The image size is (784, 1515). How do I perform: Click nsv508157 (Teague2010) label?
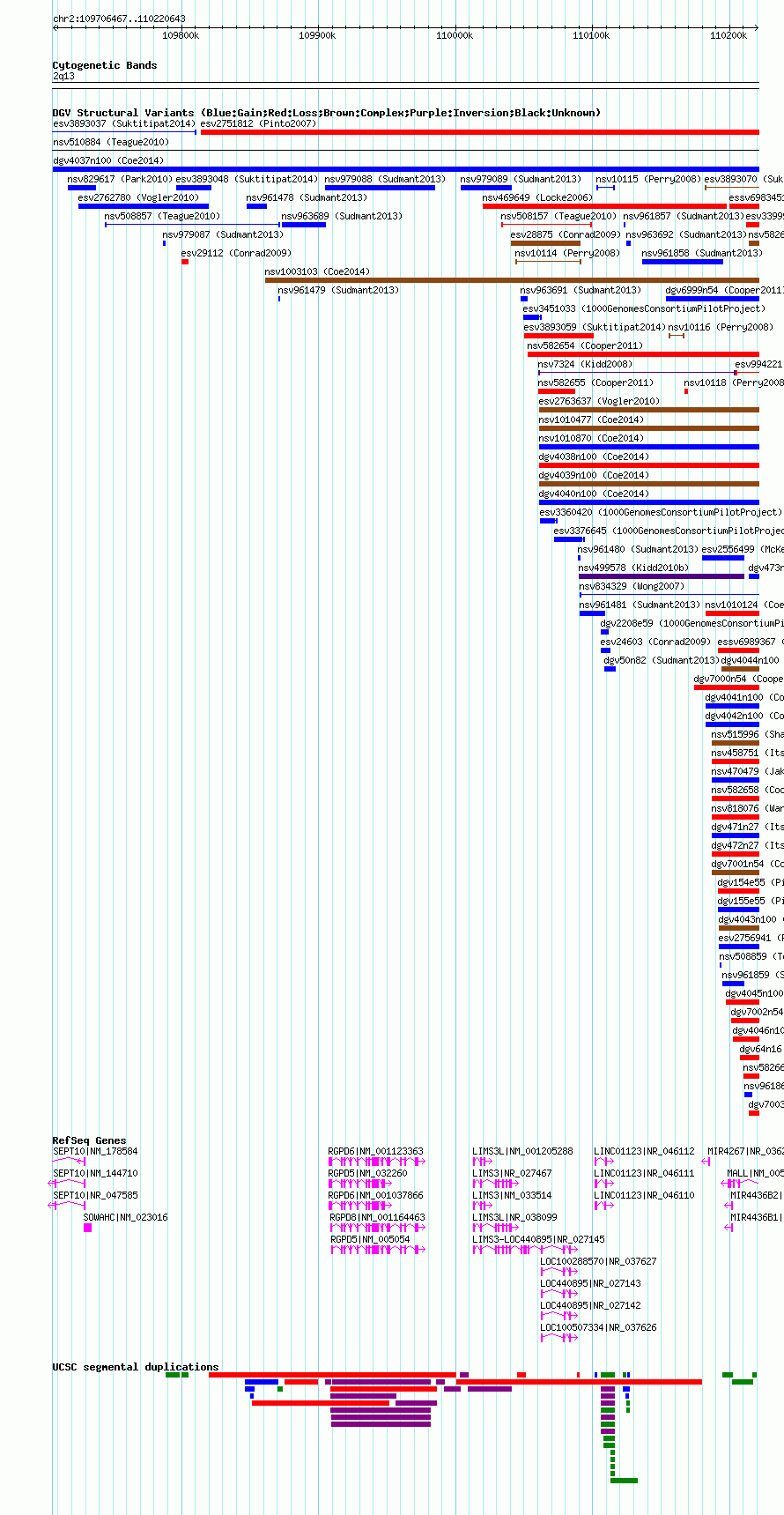(x=559, y=216)
